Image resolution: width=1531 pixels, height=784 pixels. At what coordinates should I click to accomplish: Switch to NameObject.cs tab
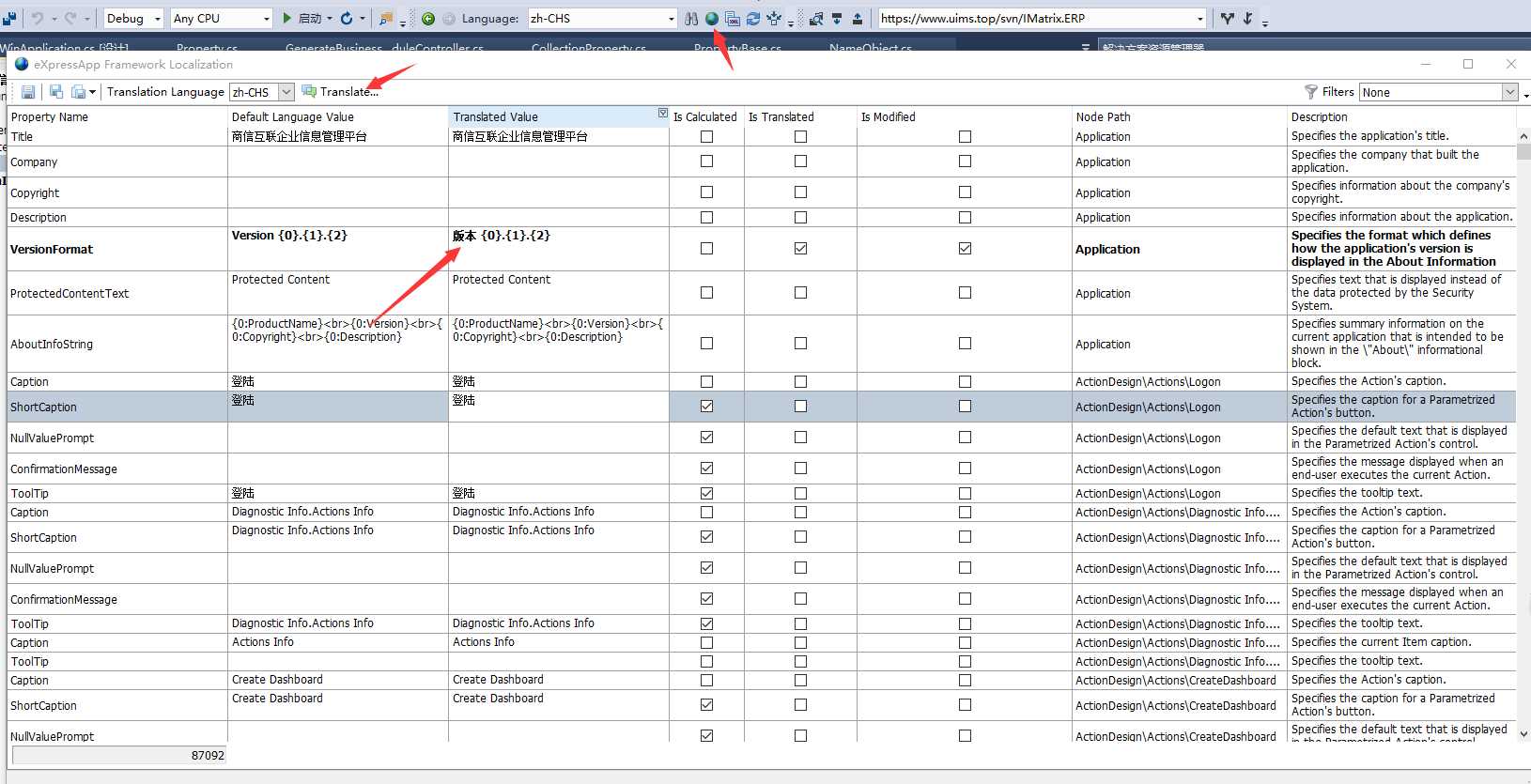pos(870,47)
